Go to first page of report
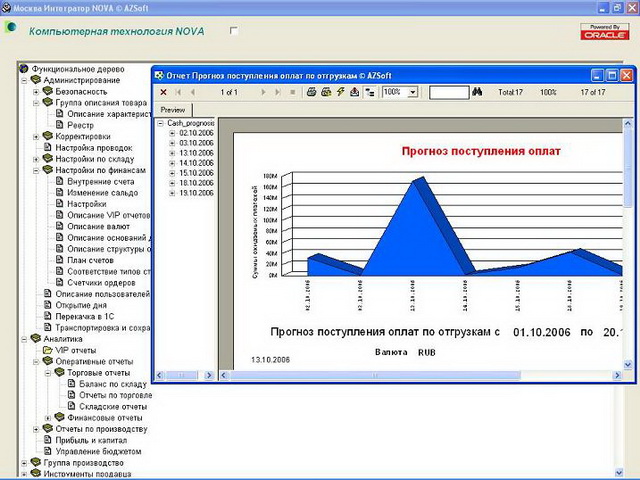This screenshot has height=480, width=640. (178, 92)
